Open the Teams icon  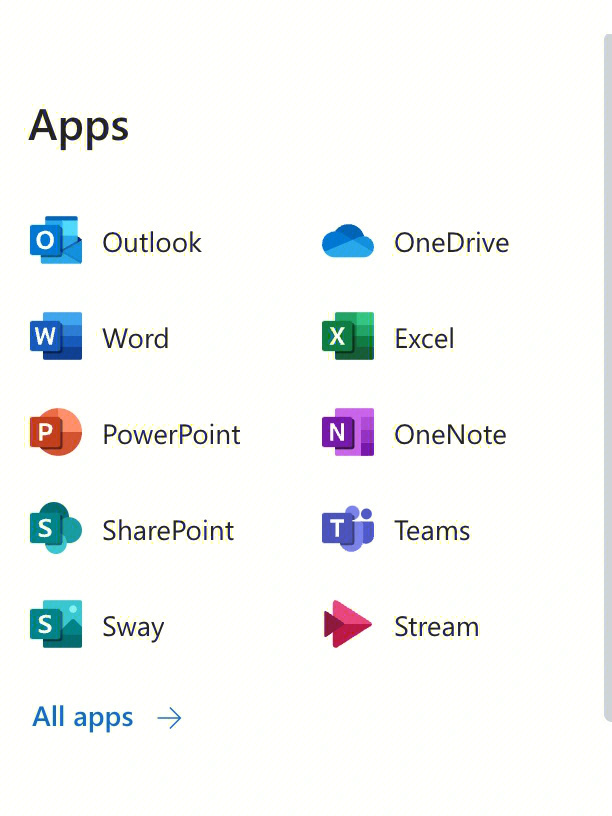click(x=348, y=528)
